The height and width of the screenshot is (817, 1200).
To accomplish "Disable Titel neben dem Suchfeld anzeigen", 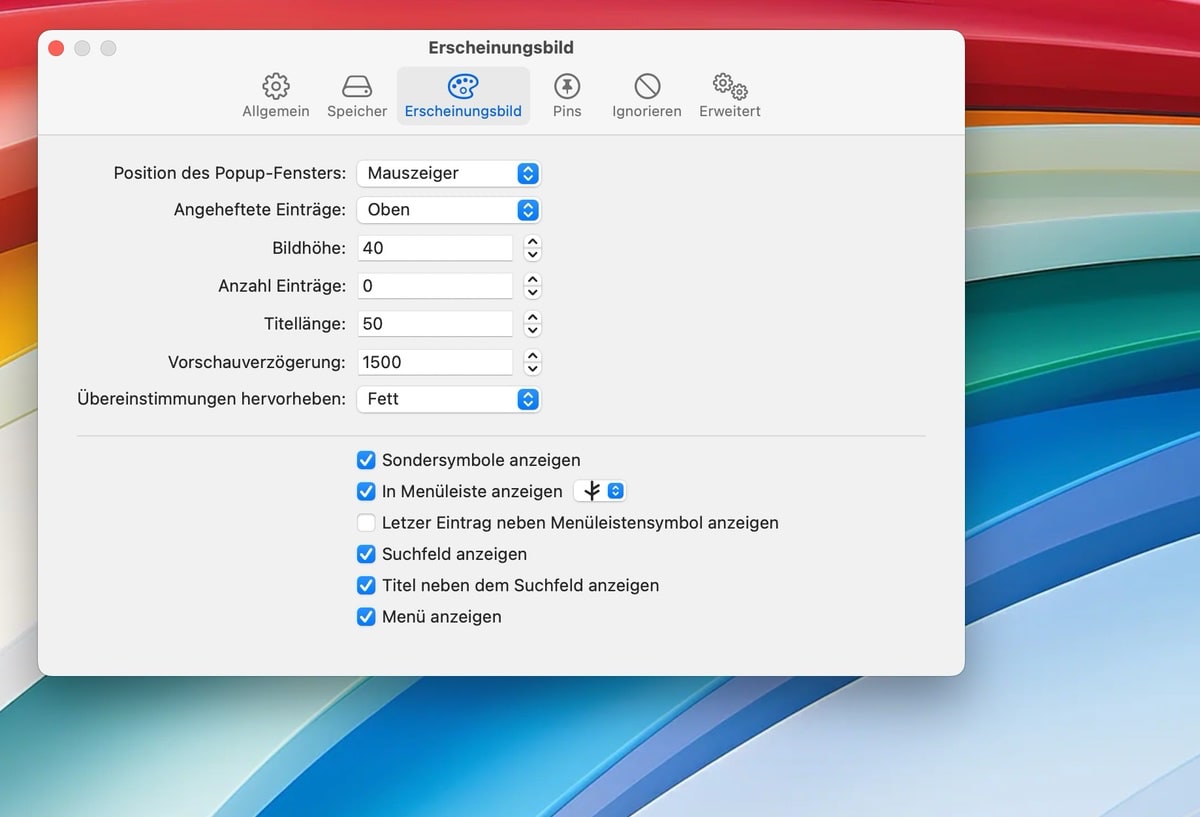I will tap(366, 586).
